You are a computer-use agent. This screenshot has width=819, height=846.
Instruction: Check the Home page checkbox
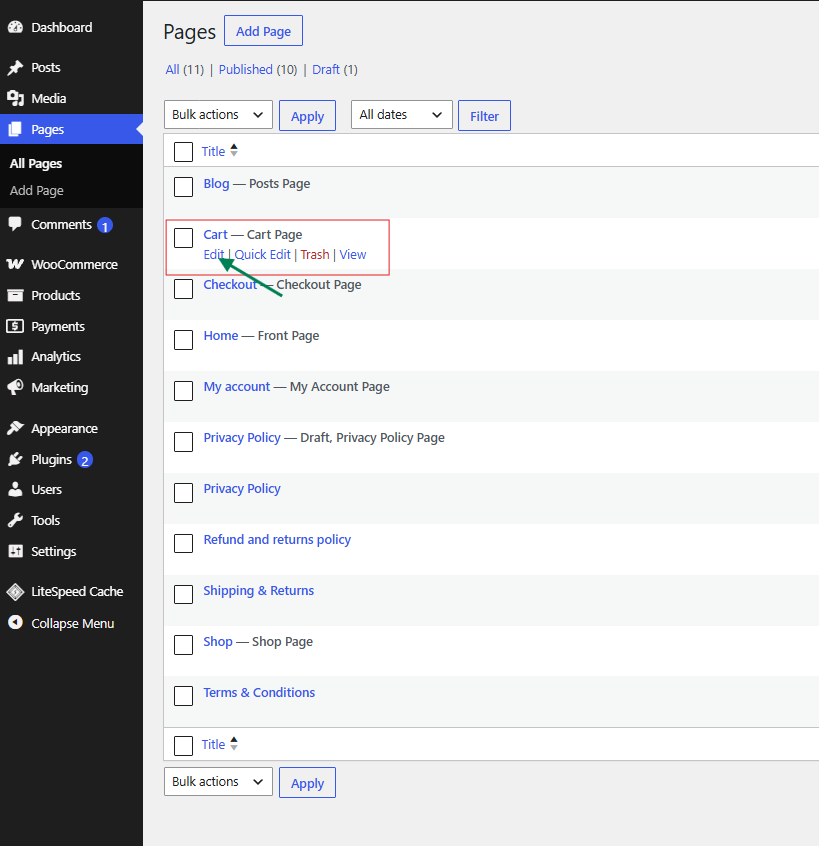pyautogui.click(x=183, y=340)
